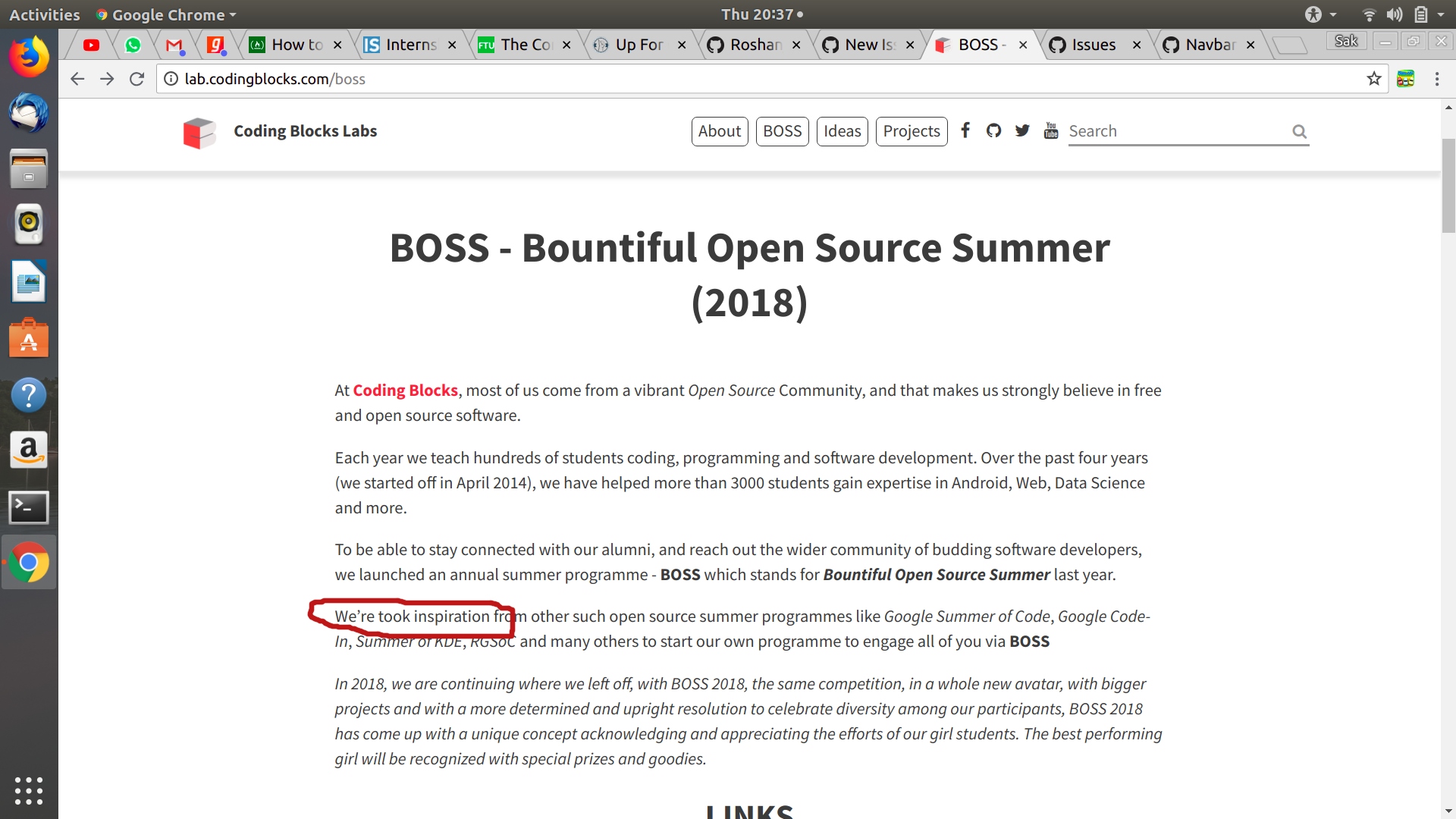Switch to the YouTube pinned tab
This screenshot has height=819, width=1456.
coord(92,45)
